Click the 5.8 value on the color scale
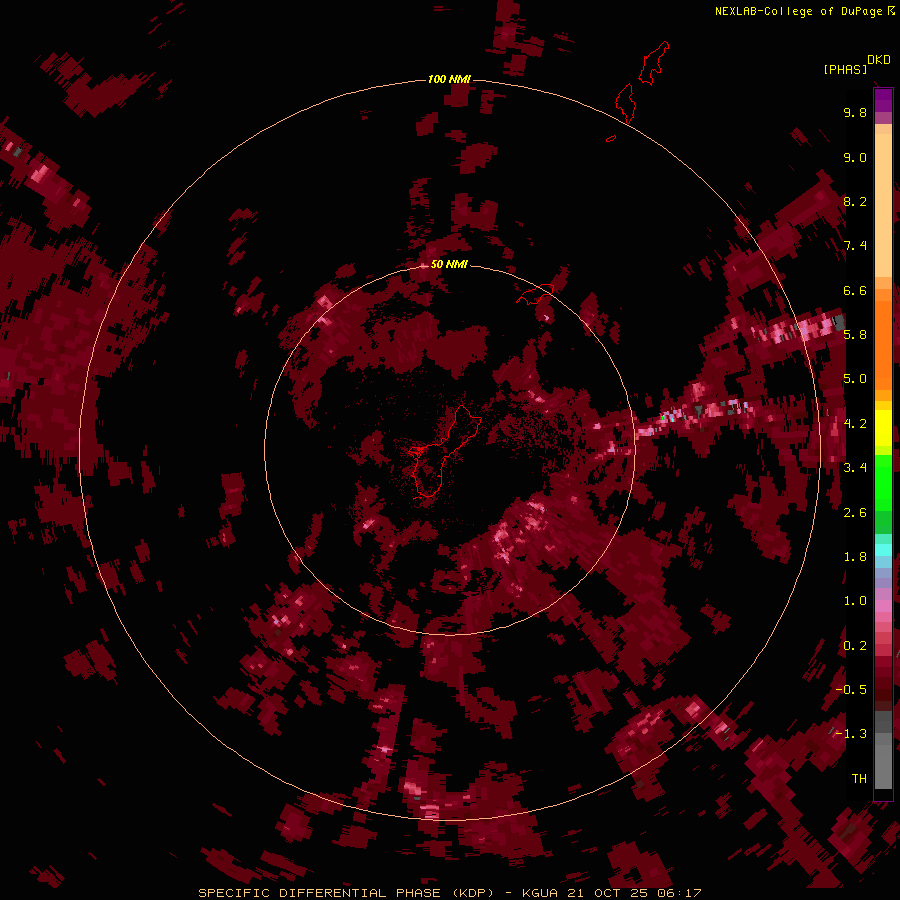900x900 pixels. (855, 335)
